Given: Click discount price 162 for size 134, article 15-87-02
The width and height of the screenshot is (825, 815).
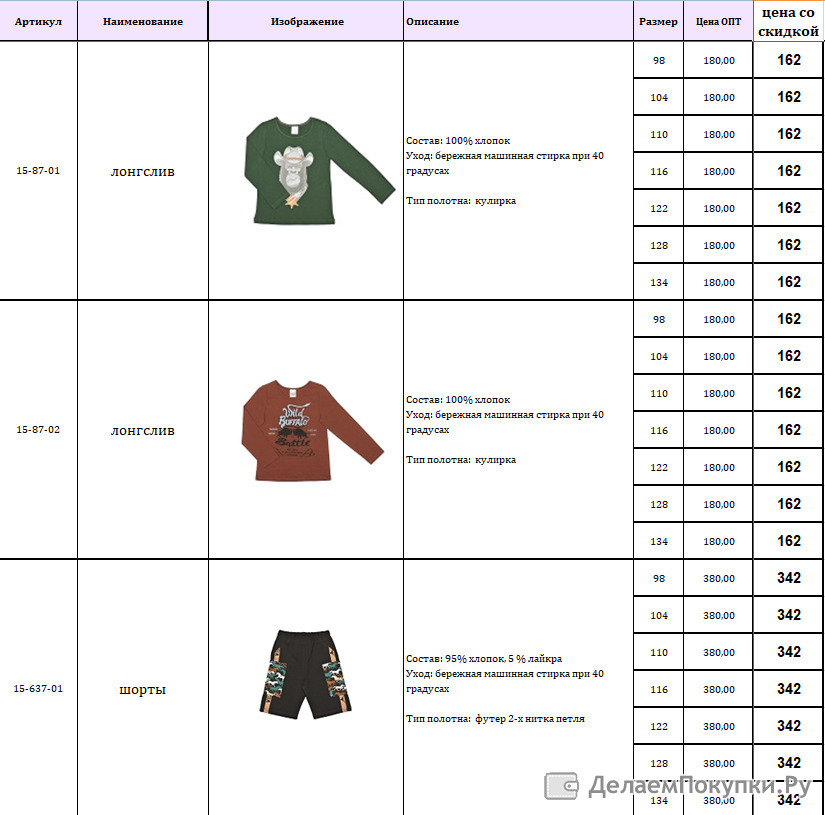Looking at the screenshot, I should tap(788, 541).
